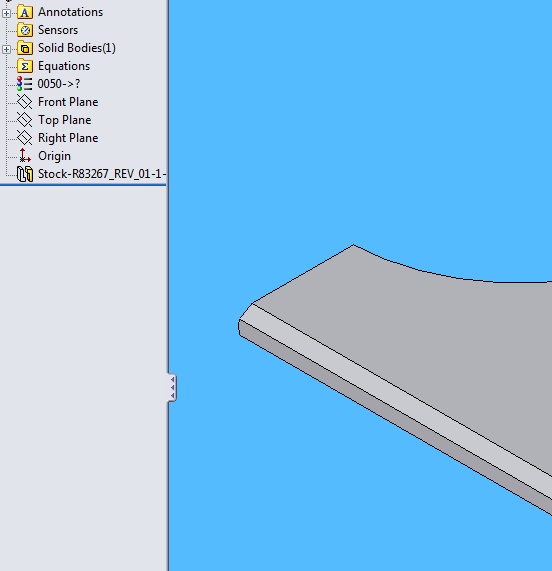Expand the Annotations tree node
This screenshot has width=552, height=571.
tap(6, 13)
